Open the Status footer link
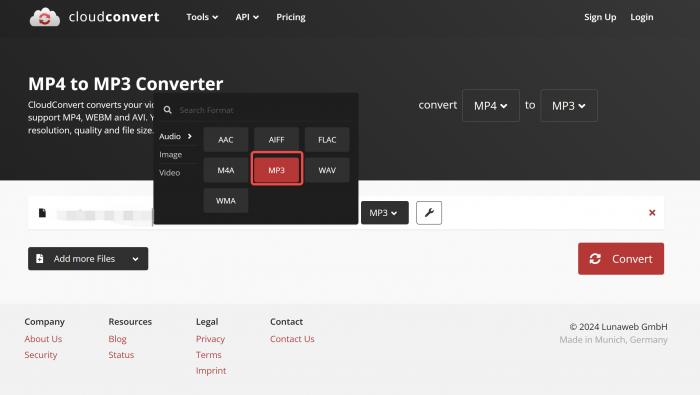 point(121,355)
